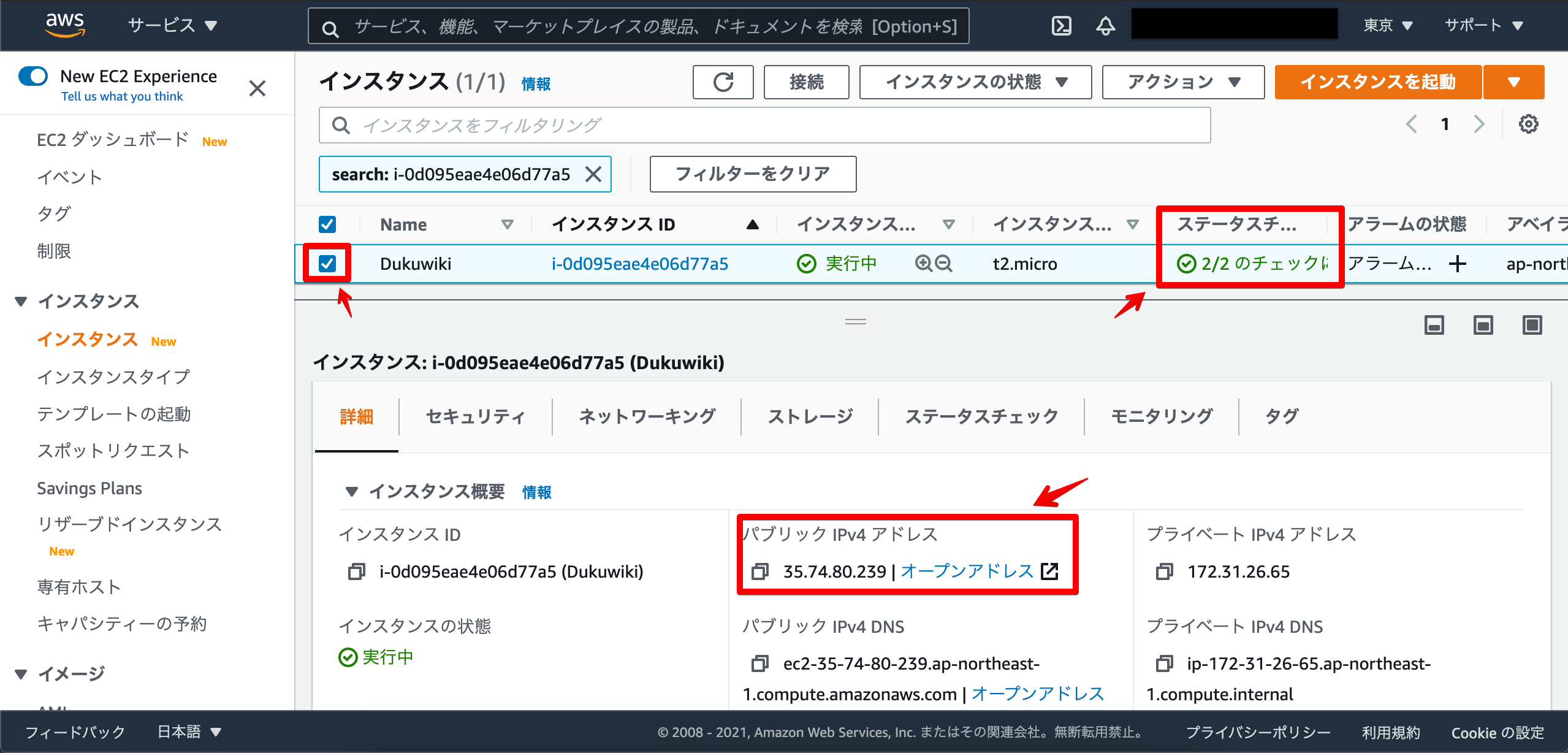The image size is (1568, 753).
Task: Copy the private IPv4 address 172.31.26.65
Action: (1164, 572)
